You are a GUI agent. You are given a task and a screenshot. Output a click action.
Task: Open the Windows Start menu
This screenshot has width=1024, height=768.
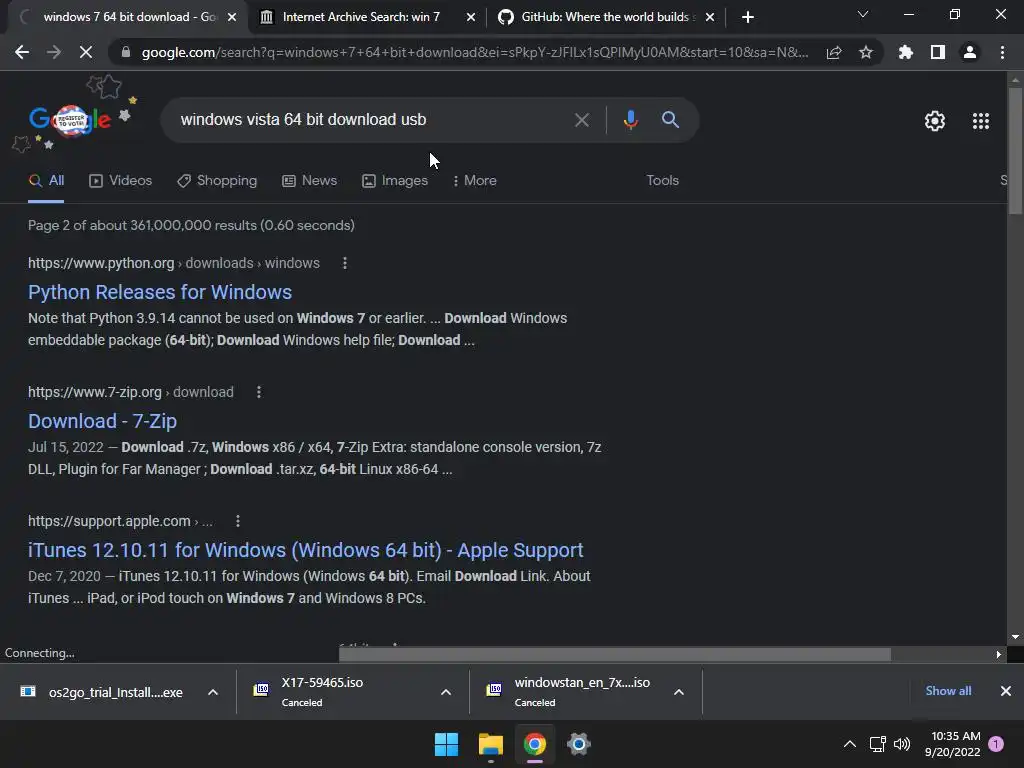447,744
